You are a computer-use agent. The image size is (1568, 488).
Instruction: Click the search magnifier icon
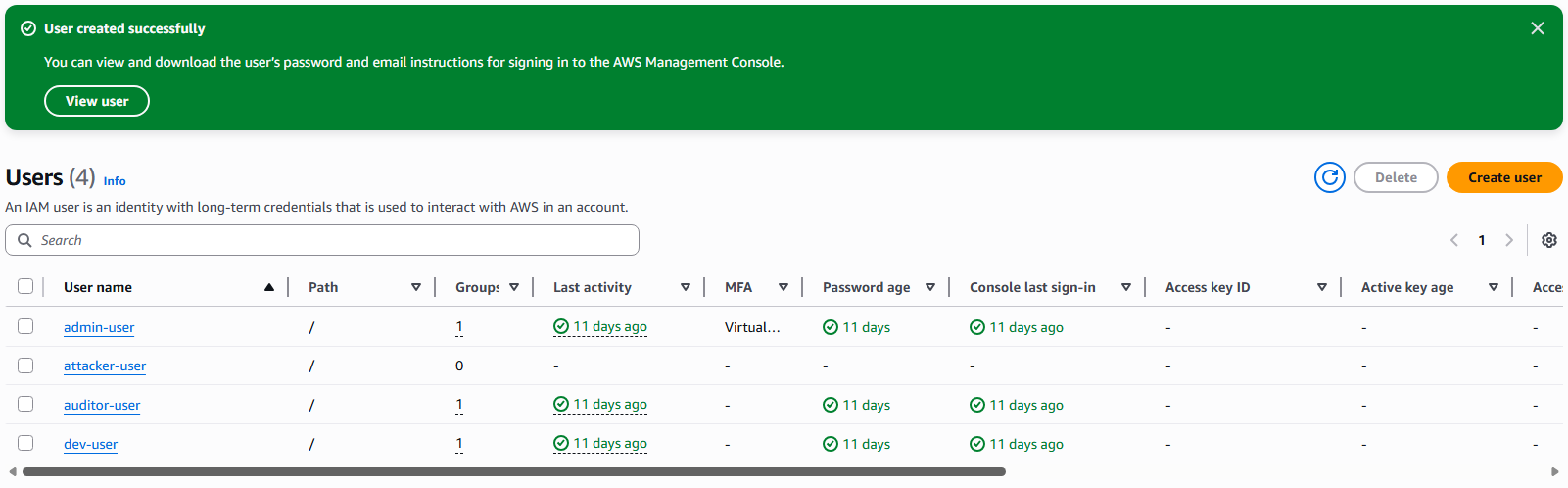pyautogui.click(x=25, y=240)
